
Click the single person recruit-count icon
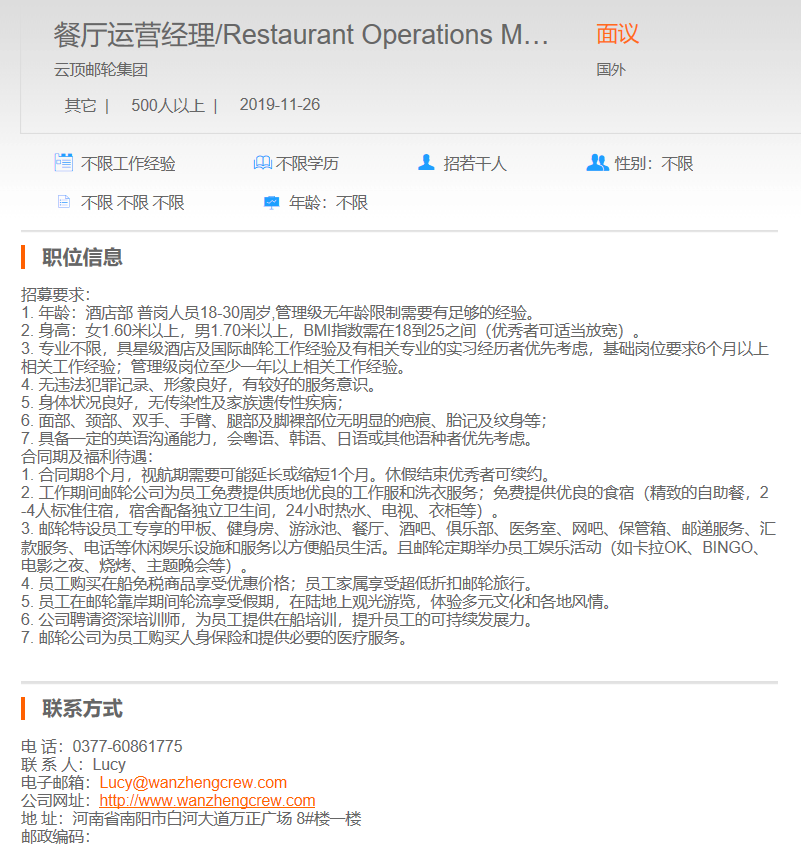(x=426, y=162)
